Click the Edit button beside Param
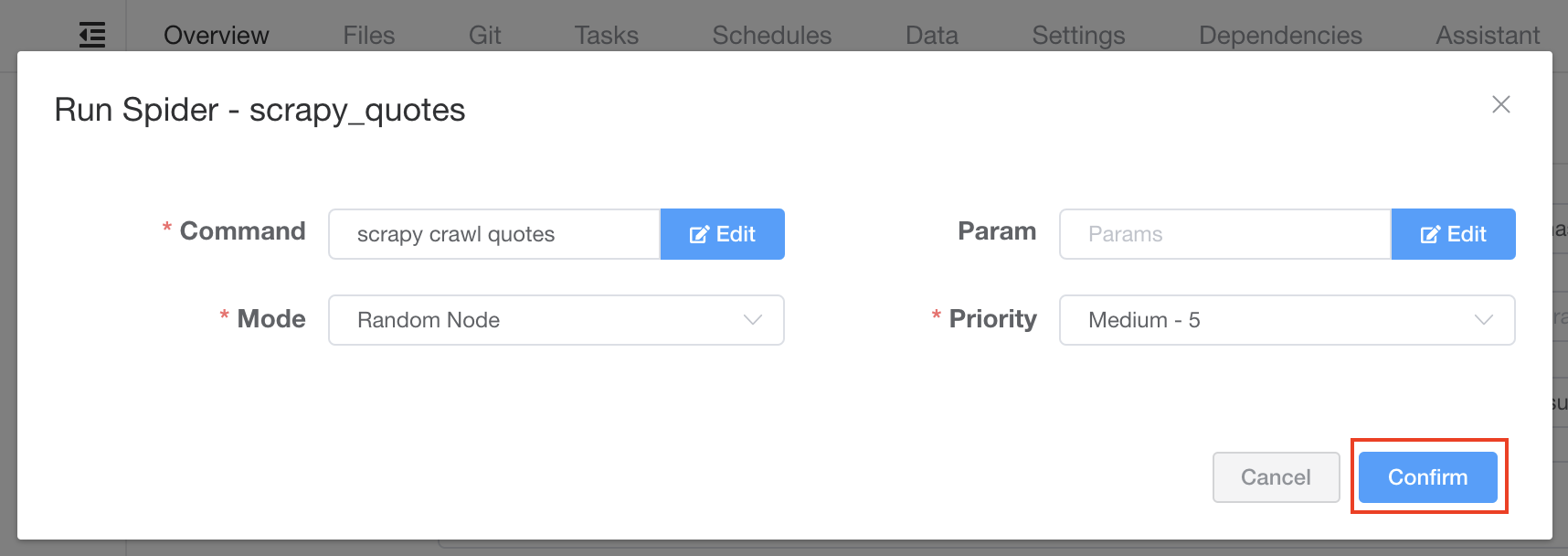 [1453, 234]
